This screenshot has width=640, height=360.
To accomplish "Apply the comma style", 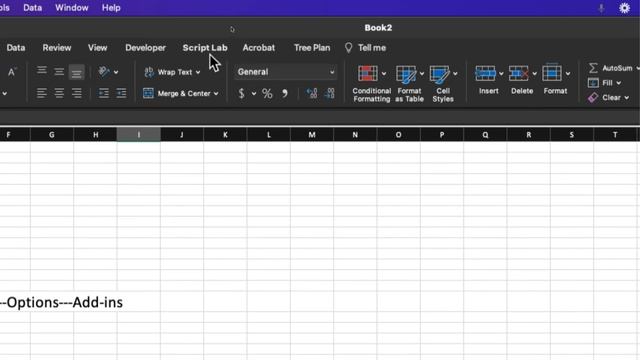I will point(284,93).
